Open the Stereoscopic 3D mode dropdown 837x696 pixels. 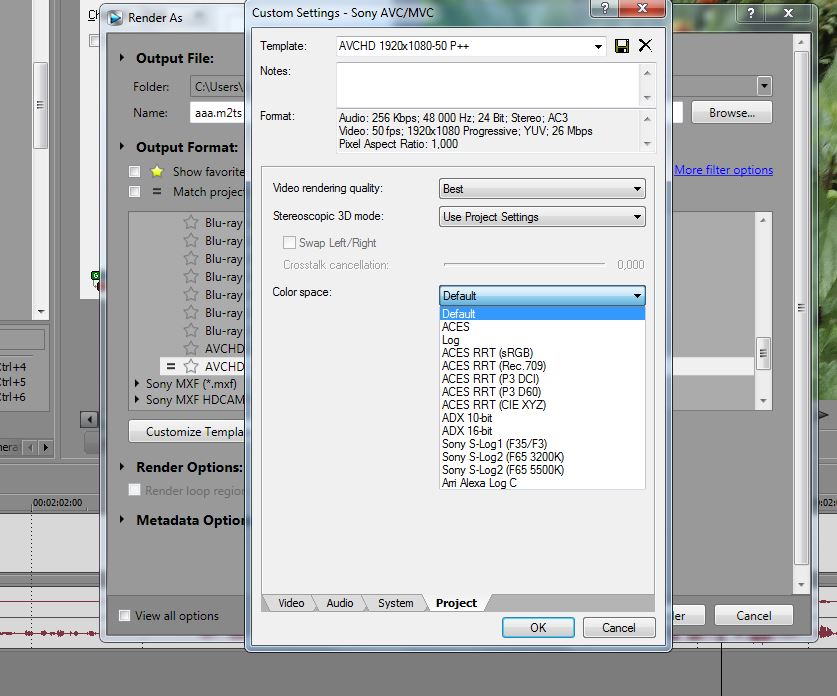(542, 217)
